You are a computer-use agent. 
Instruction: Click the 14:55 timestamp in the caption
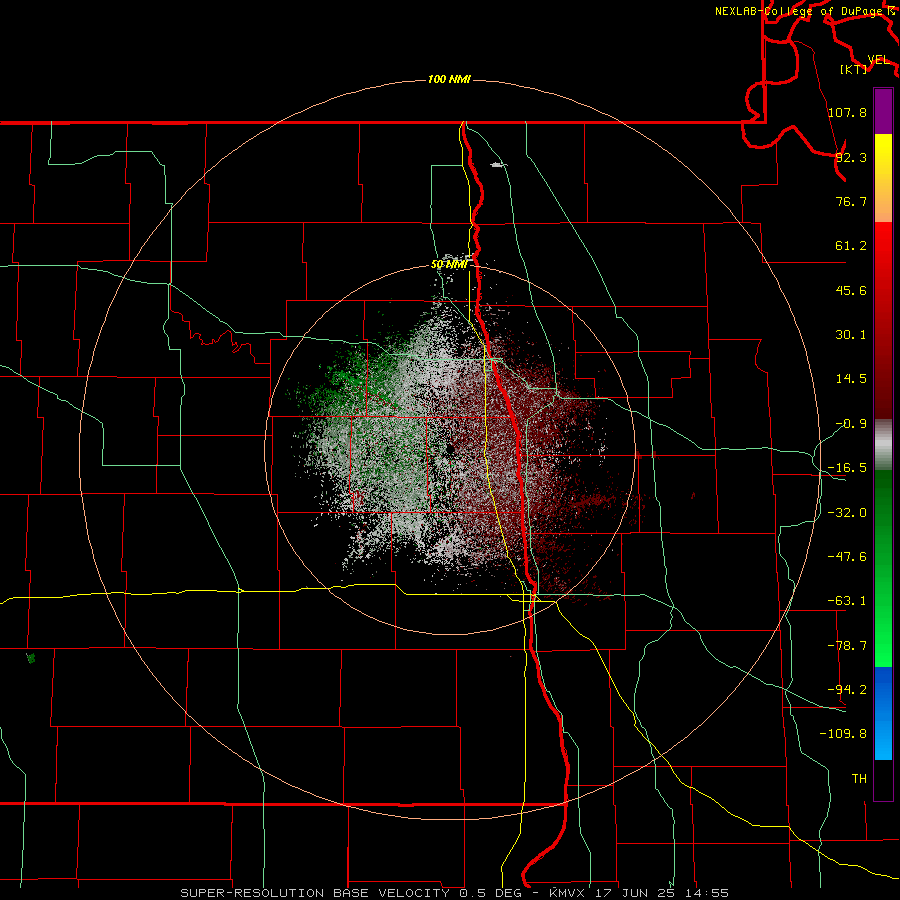[x=707, y=893]
